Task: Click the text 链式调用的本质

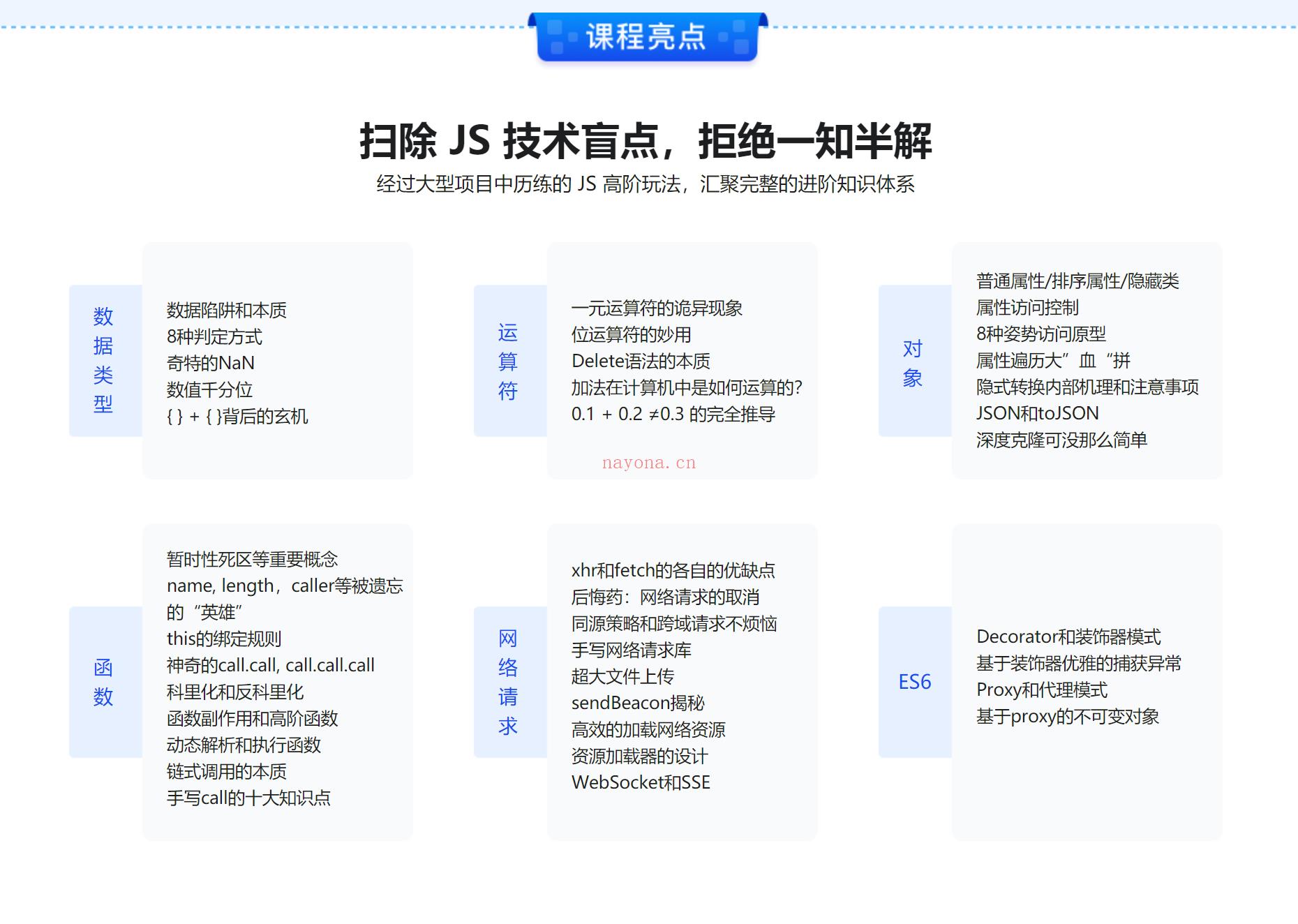Action: point(227,772)
